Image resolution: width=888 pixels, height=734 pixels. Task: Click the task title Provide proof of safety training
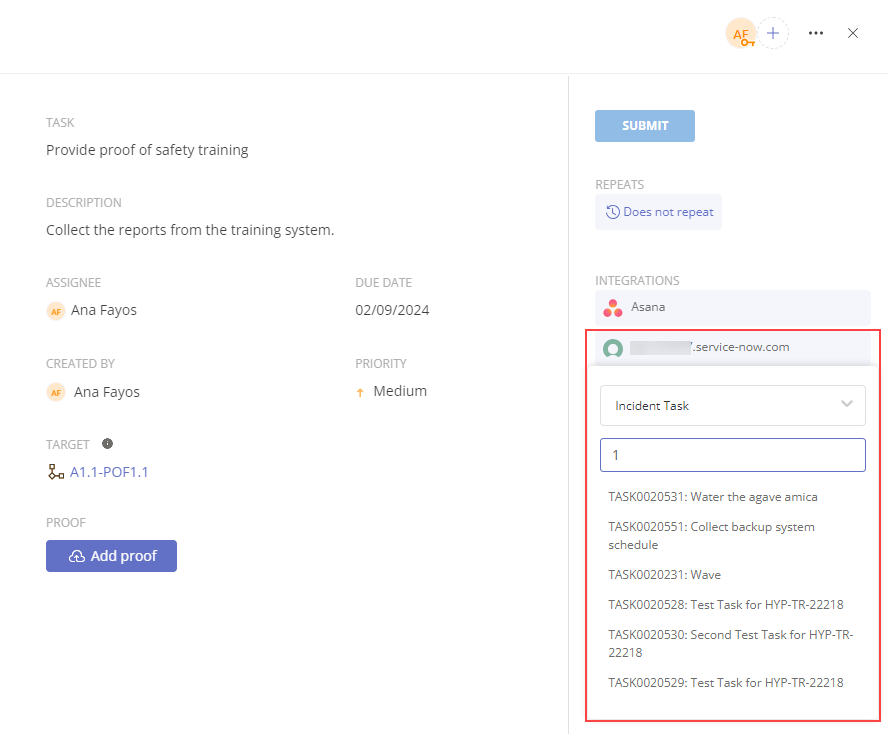[147, 150]
